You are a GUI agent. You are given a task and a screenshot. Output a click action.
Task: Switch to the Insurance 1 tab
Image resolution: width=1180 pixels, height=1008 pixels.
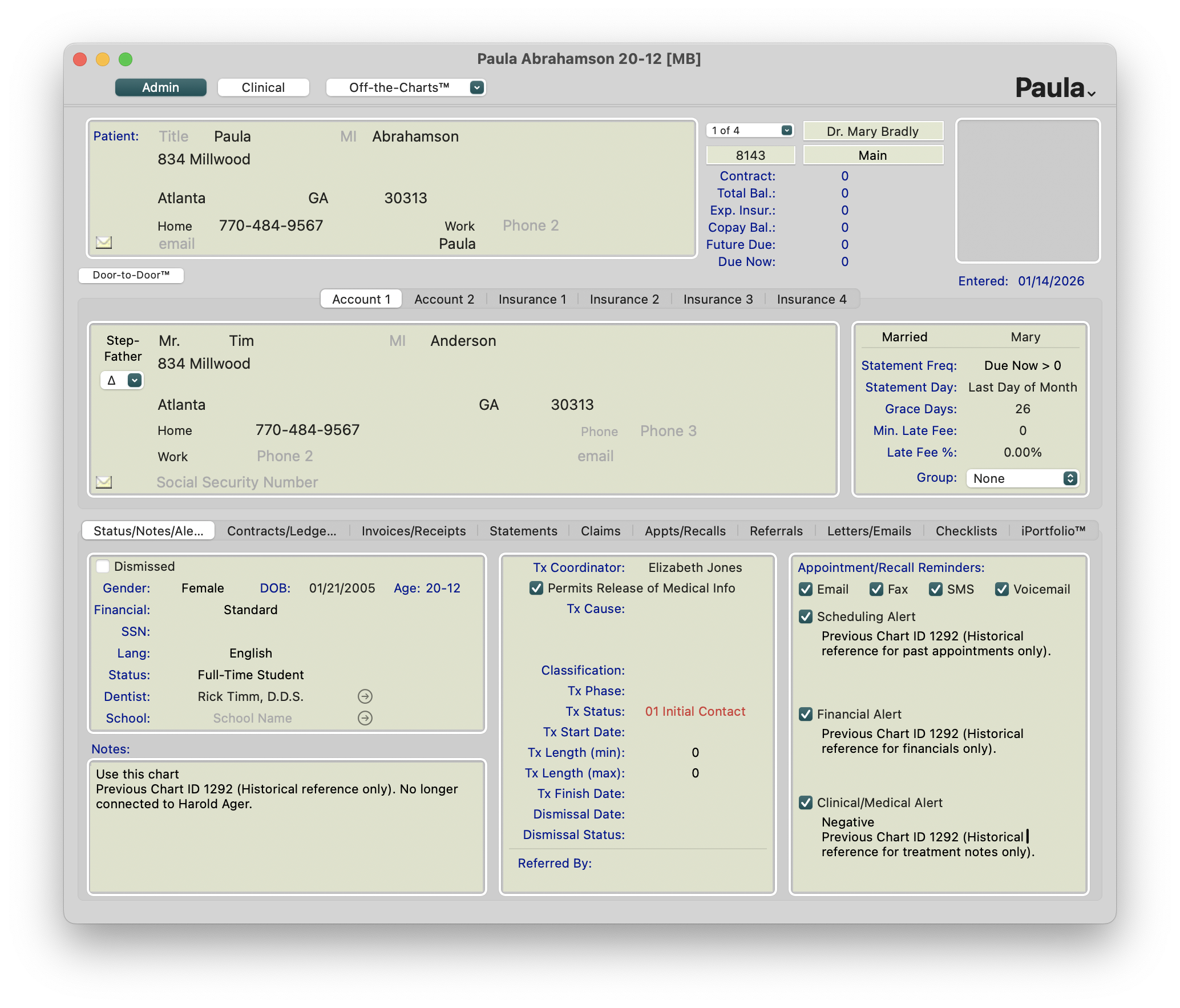point(532,299)
